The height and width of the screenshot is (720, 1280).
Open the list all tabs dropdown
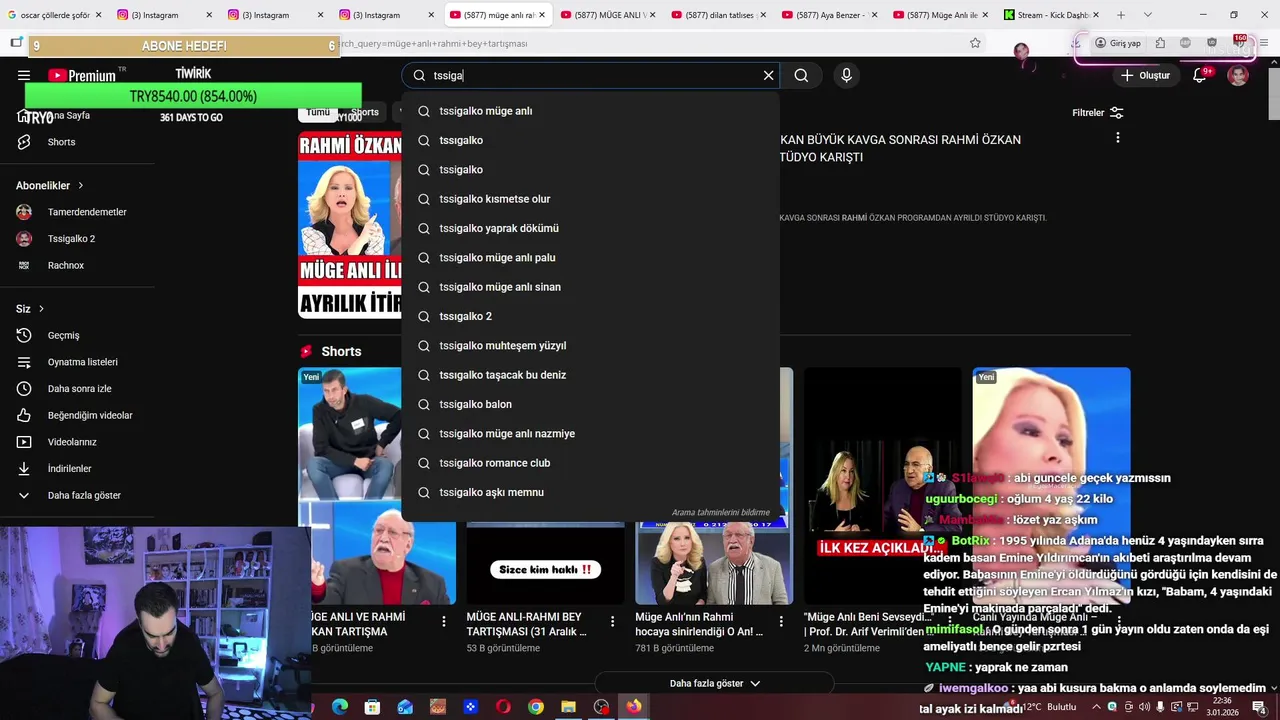click(x=1147, y=15)
